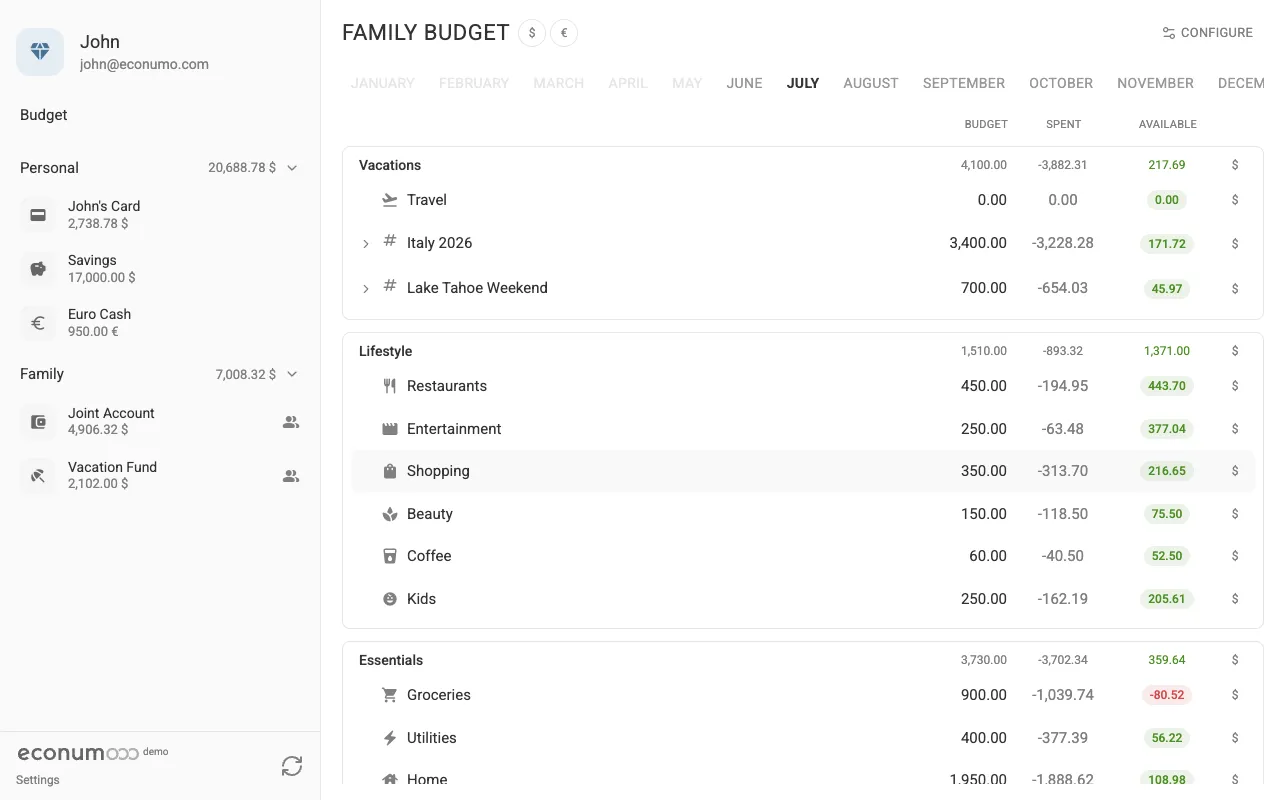Viewport: 1280px width, 800px height.
Task: Click the Travel airplane icon
Action: click(x=390, y=200)
